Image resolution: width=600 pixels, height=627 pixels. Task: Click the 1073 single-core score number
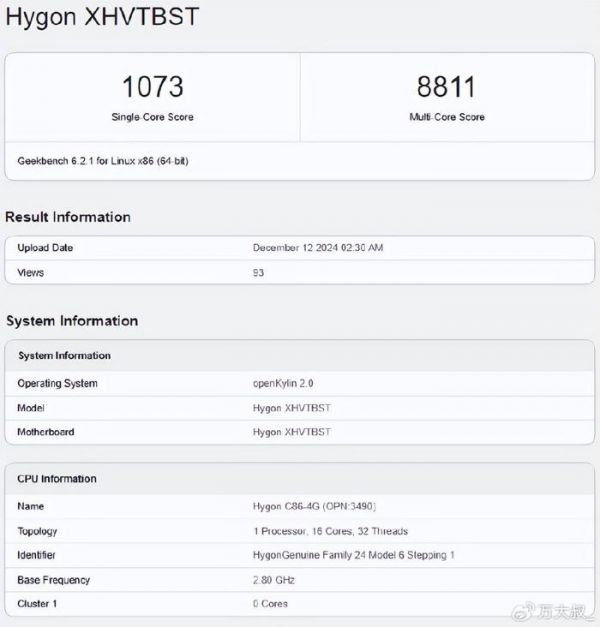152,86
